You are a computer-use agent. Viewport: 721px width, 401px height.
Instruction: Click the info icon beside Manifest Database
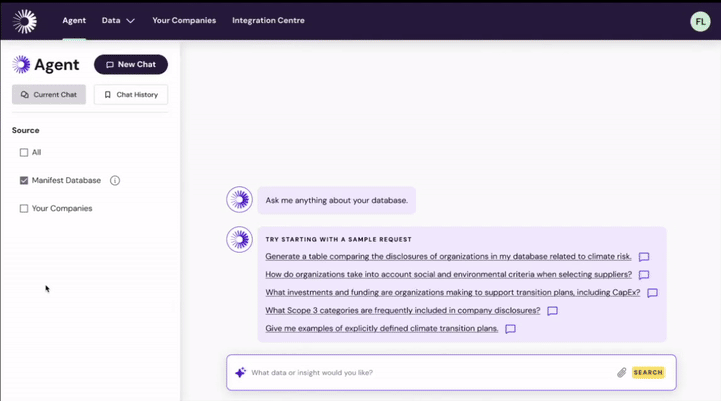tap(115, 181)
